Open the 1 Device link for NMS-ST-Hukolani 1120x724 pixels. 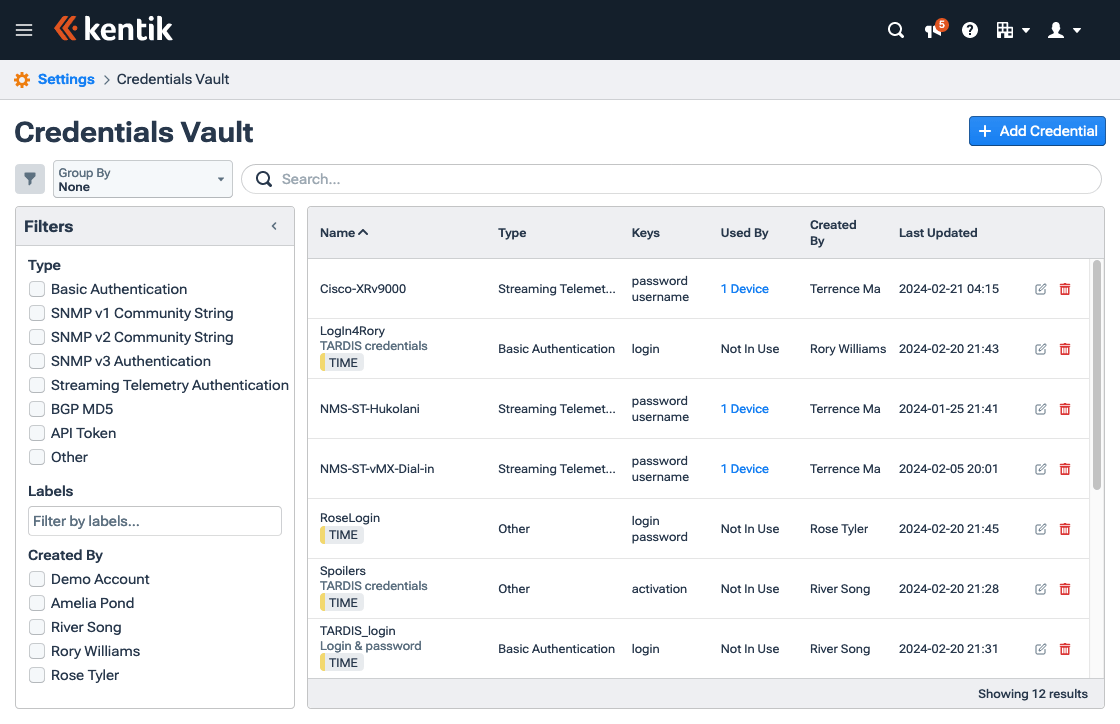744,408
